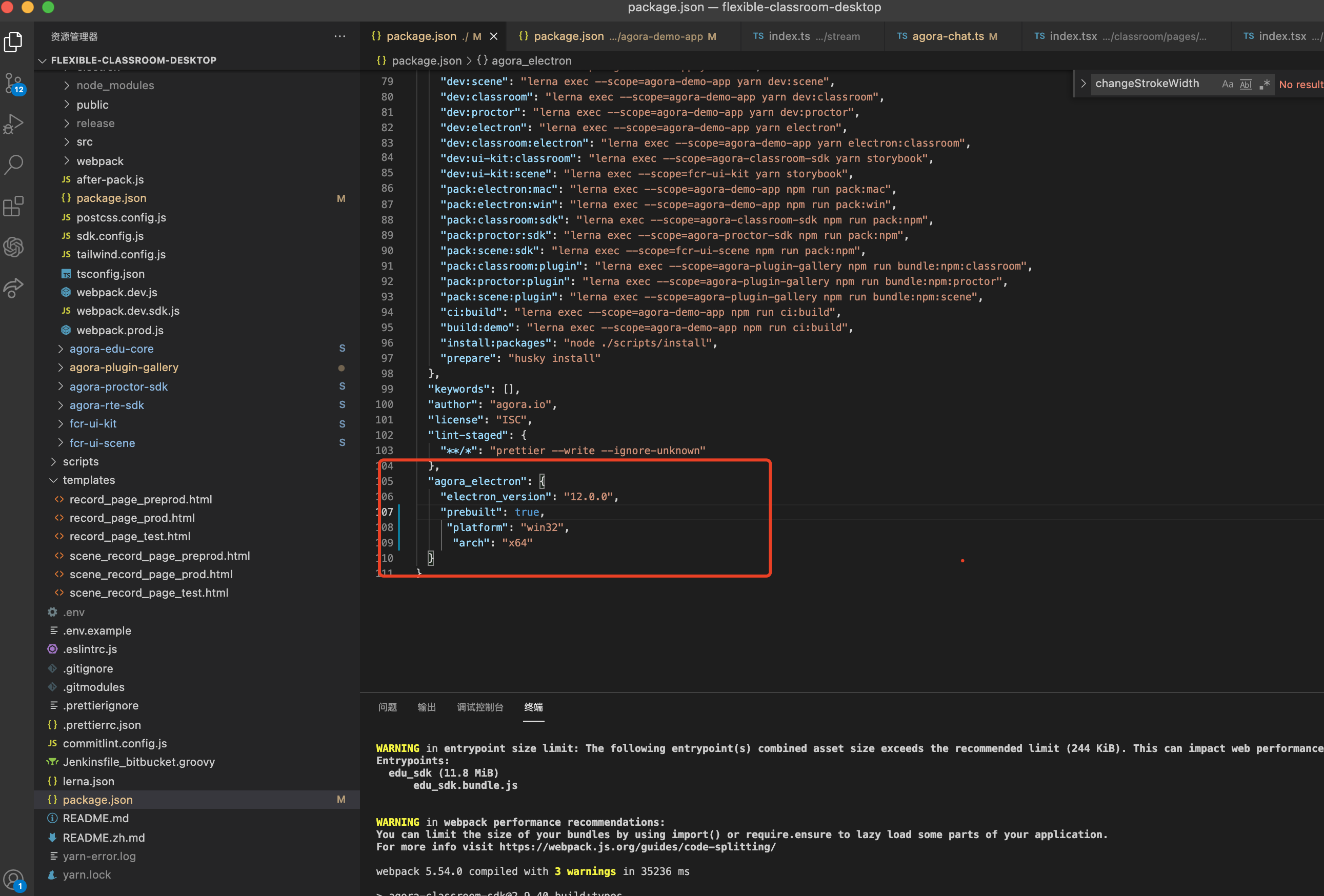Open webpack.dev.js file
Screen dimensions: 1324x896
(x=117, y=292)
